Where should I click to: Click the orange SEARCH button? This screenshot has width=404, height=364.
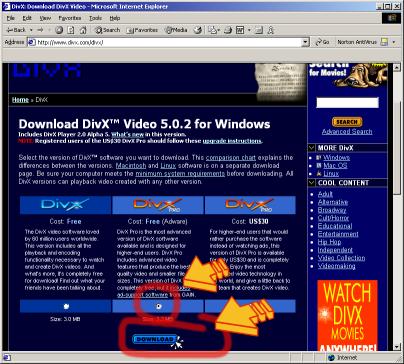point(347,122)
